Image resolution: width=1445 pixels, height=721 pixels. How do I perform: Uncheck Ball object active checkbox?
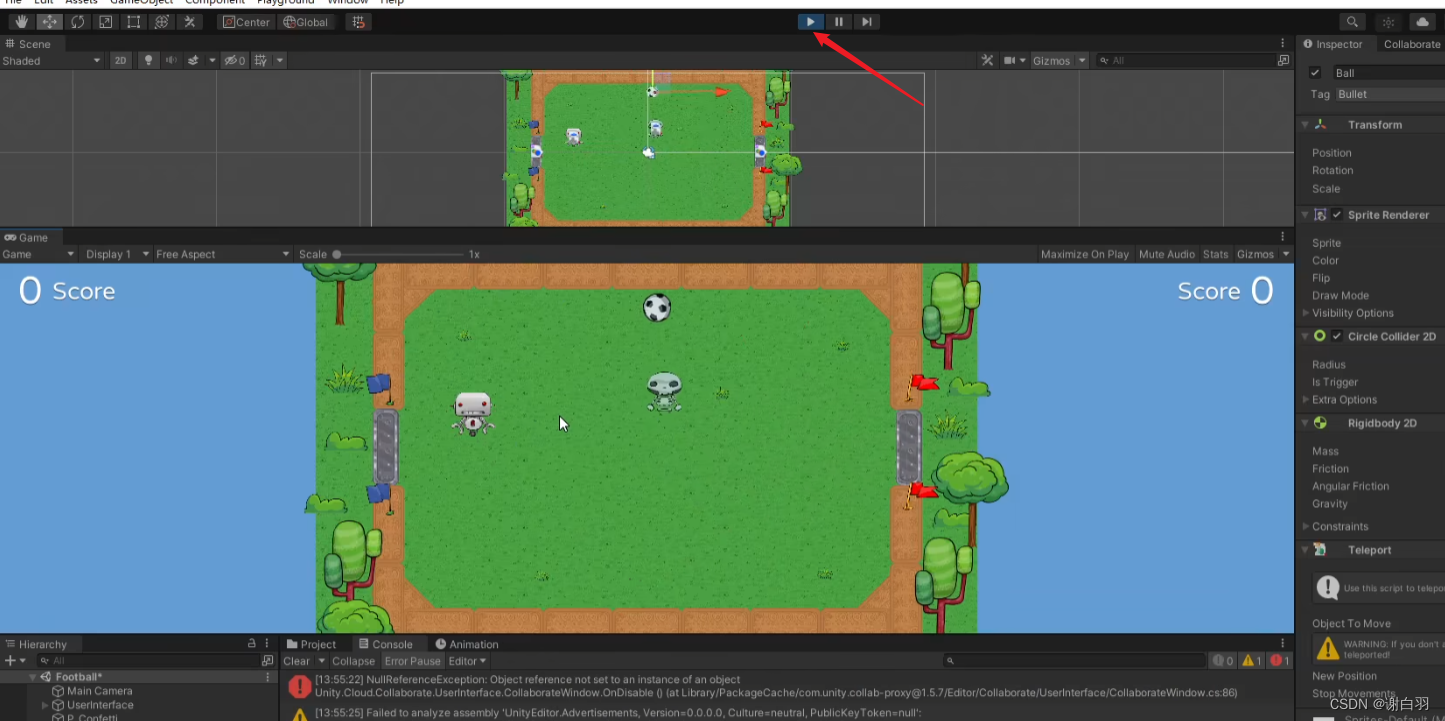(1315, 72)
